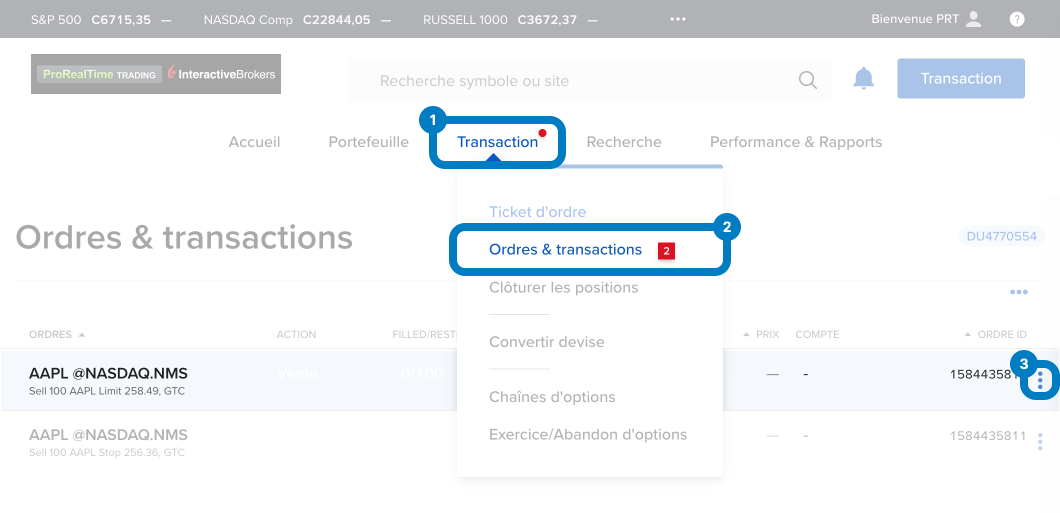The height and width of the screenshot is (513, 1060).
Task: Click the Recherche symbole ou site field
Action: pos(580,80)
